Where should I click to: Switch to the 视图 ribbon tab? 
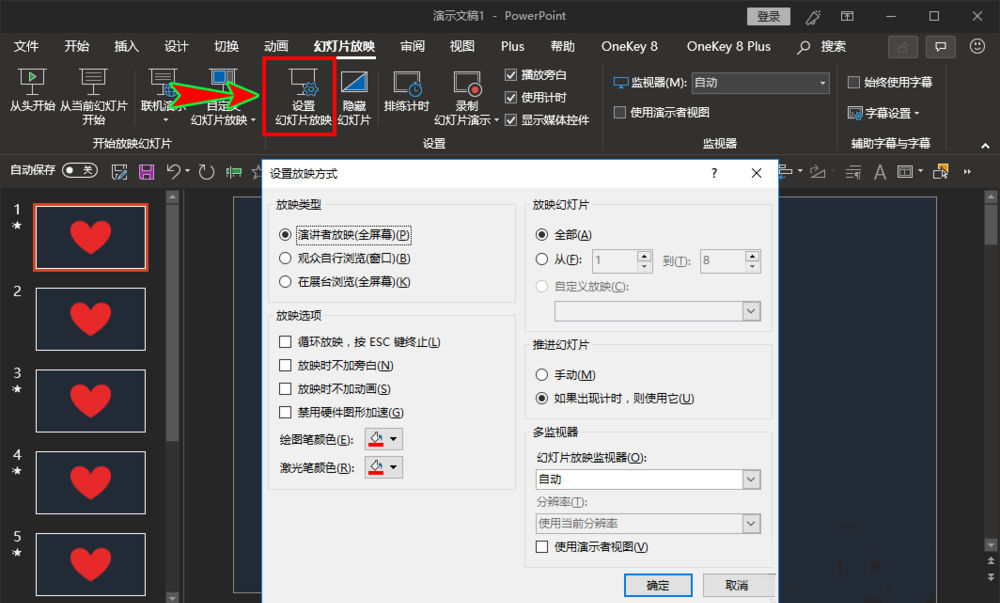pyautogui.click(x=462, y=45)
